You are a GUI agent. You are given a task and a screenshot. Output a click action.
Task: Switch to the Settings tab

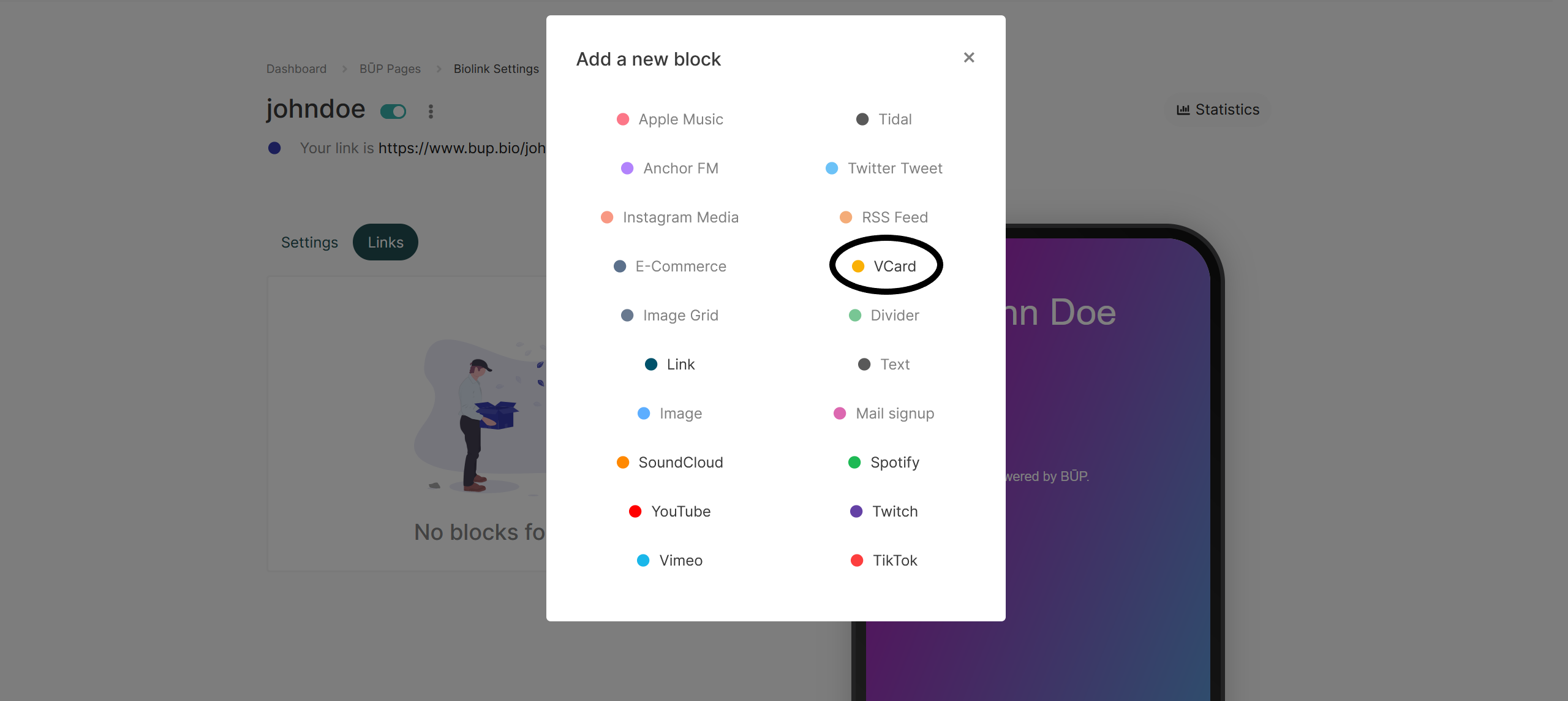pyautogui.click(x=309, y=242)
